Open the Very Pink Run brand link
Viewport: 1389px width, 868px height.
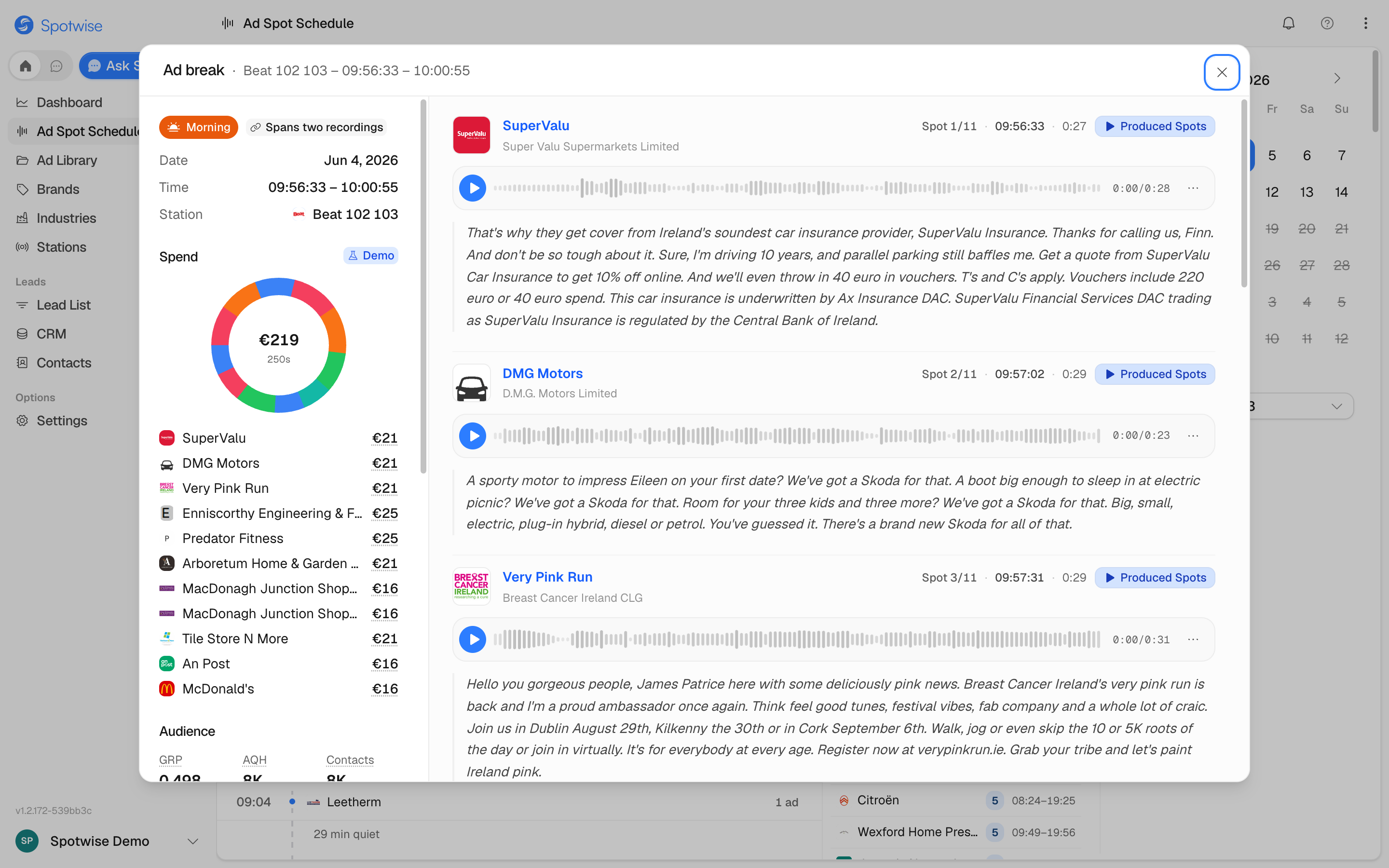point(547,577)
